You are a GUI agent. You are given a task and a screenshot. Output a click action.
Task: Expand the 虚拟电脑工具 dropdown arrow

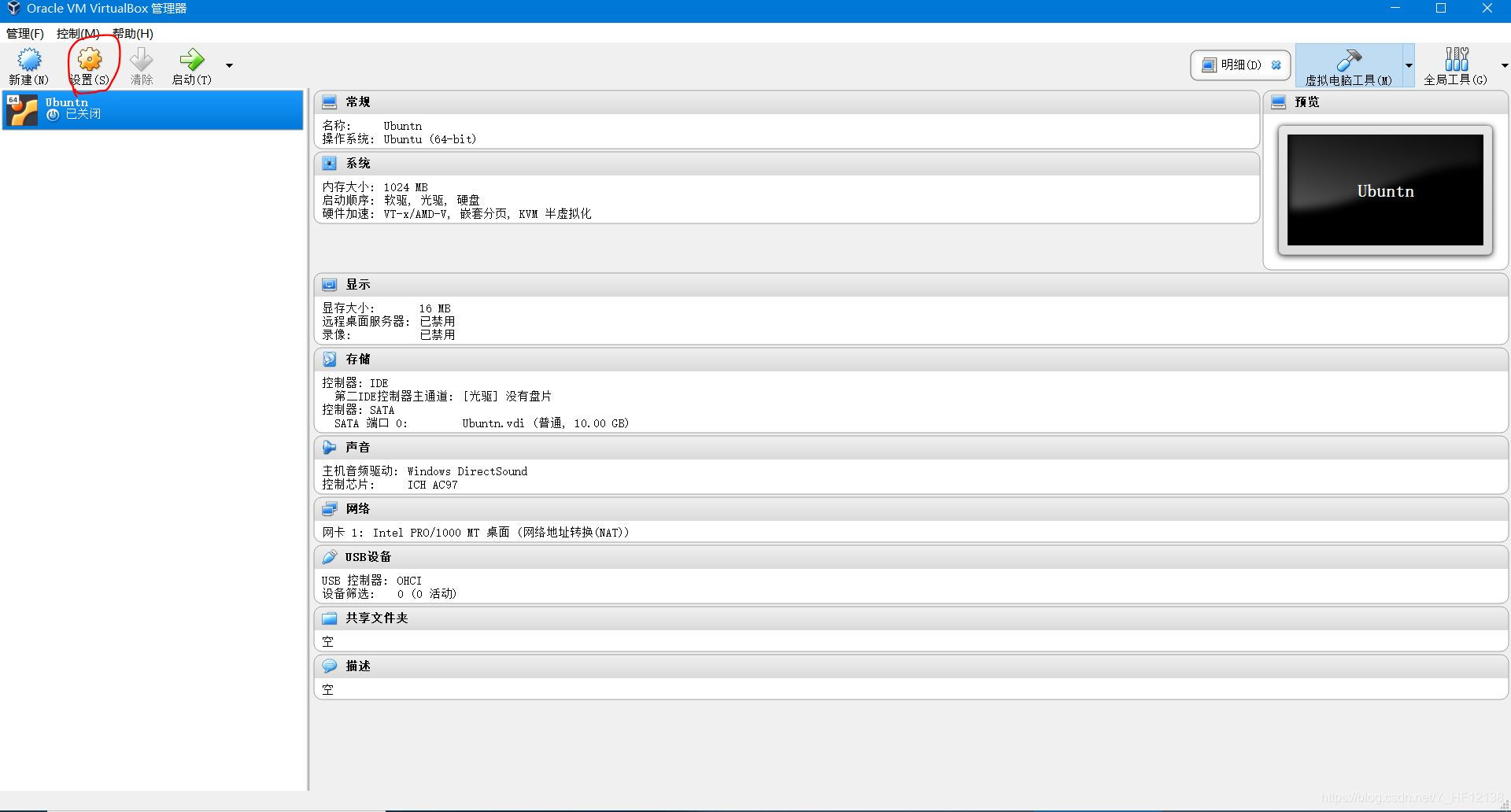[x=1409, y=65]
